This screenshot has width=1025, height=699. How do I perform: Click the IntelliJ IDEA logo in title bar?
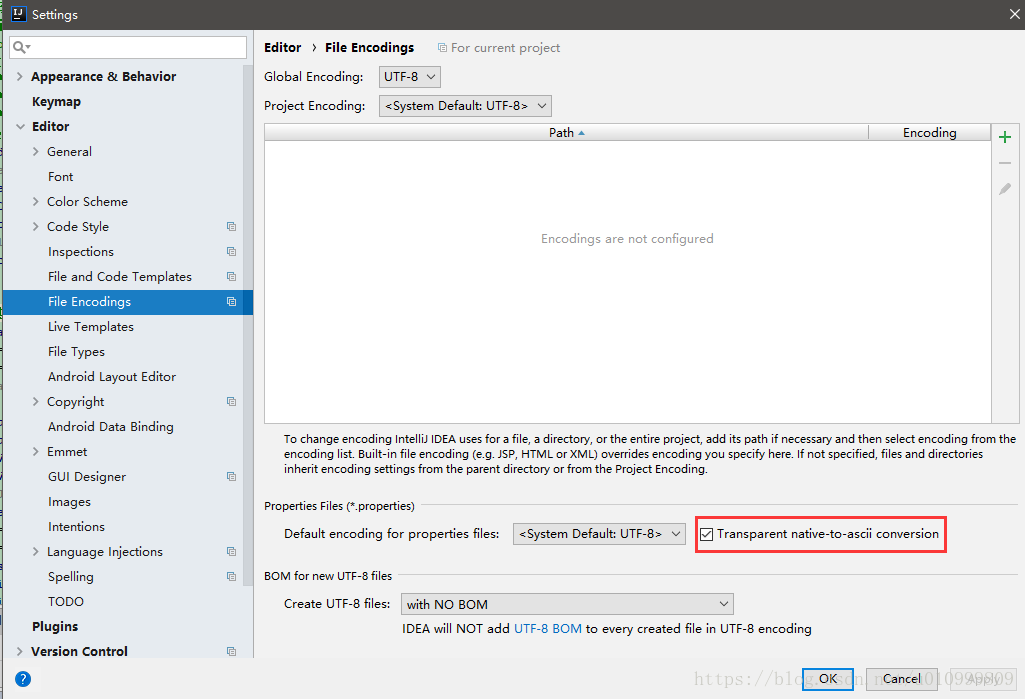[18, 14]
